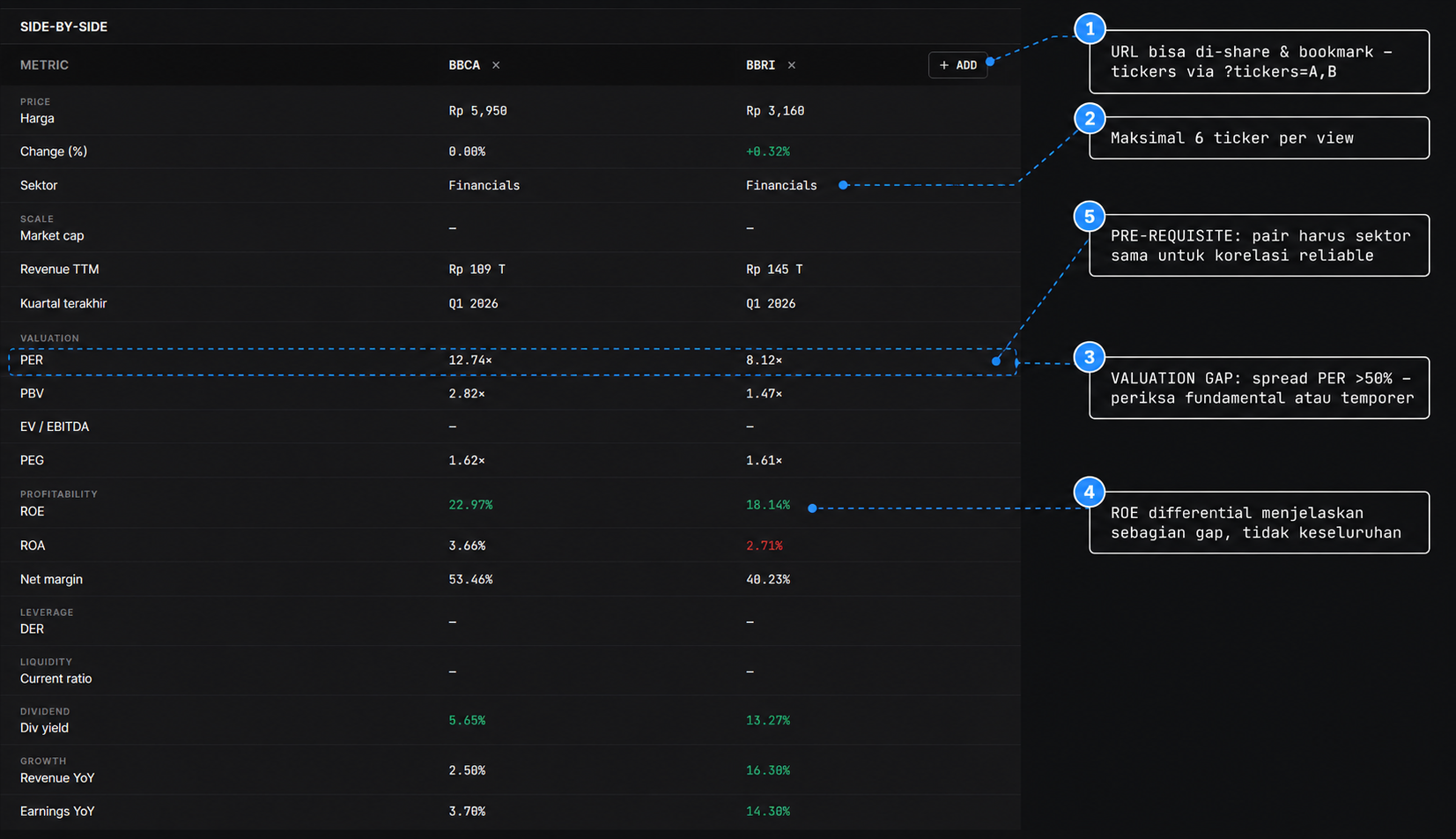Viewport: 1456px width, 839px height.
Task: Click BBRI PER value 8.12×
Action: (764, 360)
